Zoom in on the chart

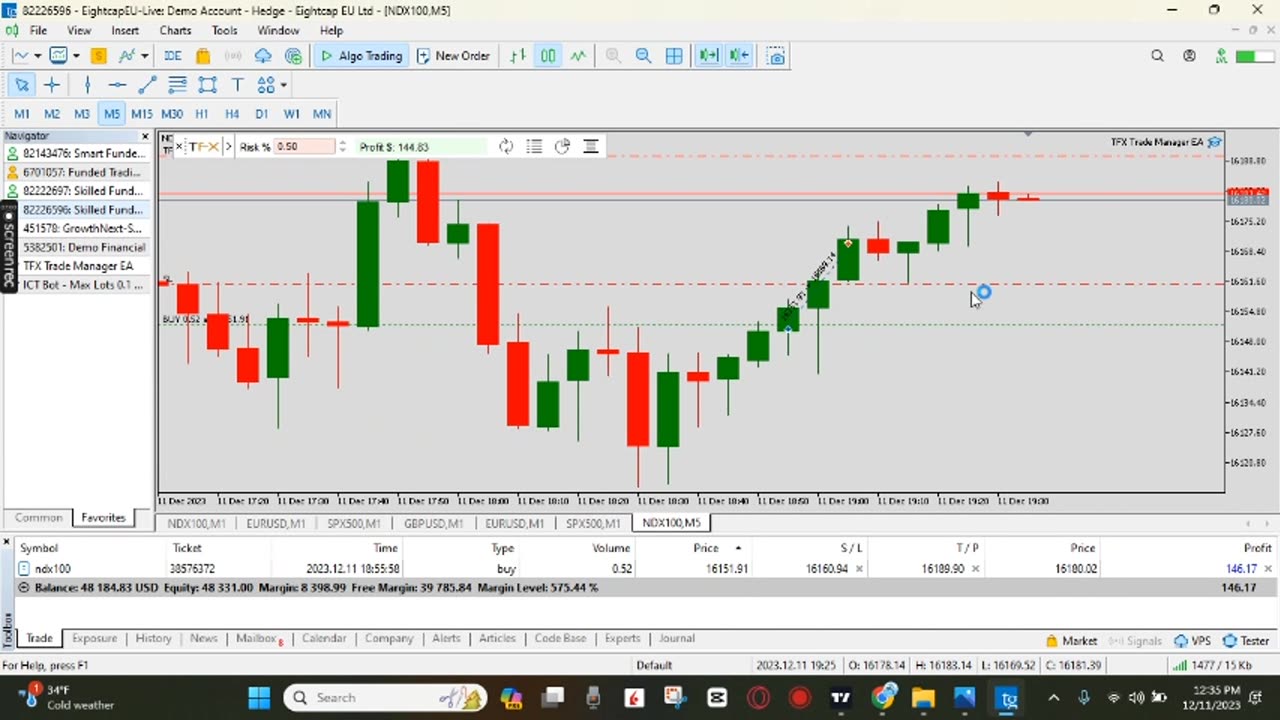(613, 56)
